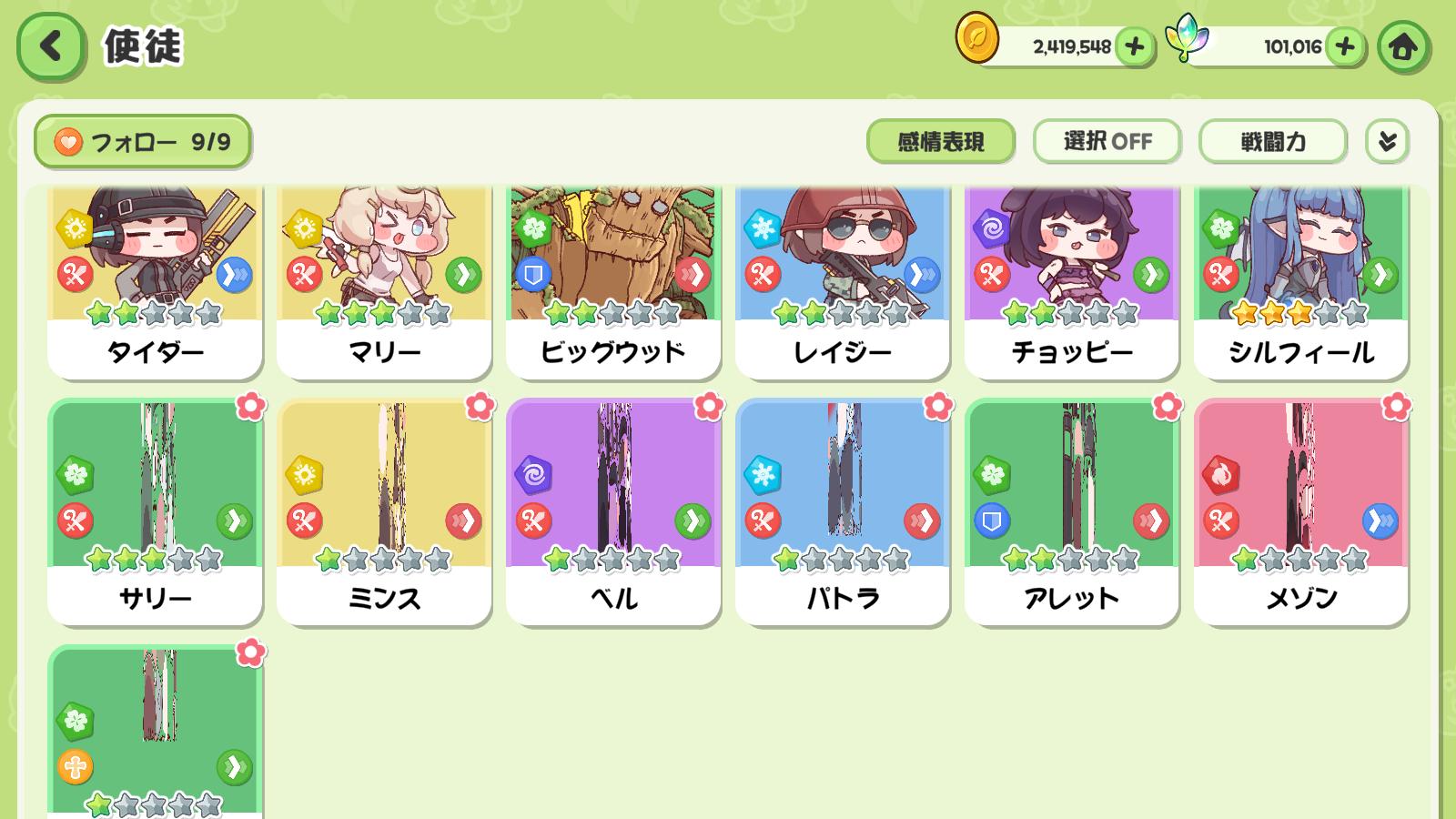Select the ビッグウッド character card
Viewport: 1456px width, 819px height.
tap(613, 282)
